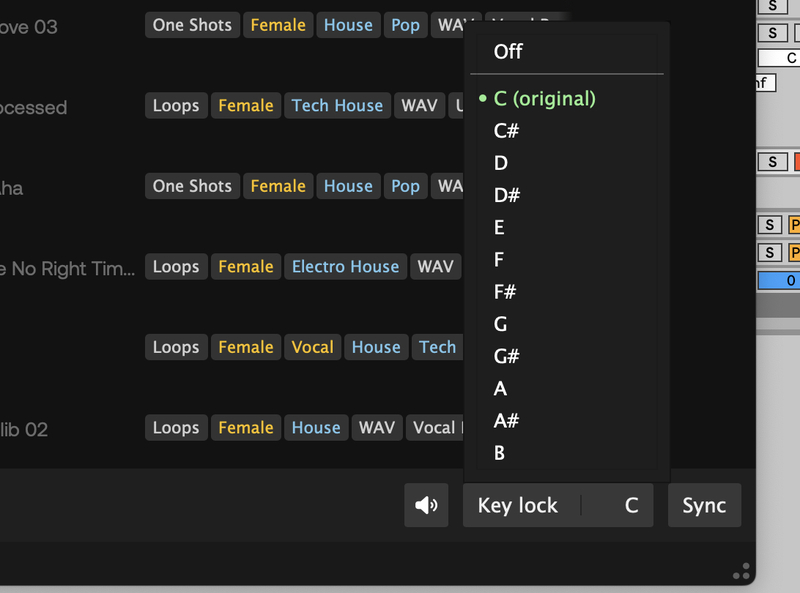Pick the D# key option
The height and width of the screenshot is (593, 800).
pos(507,195)
